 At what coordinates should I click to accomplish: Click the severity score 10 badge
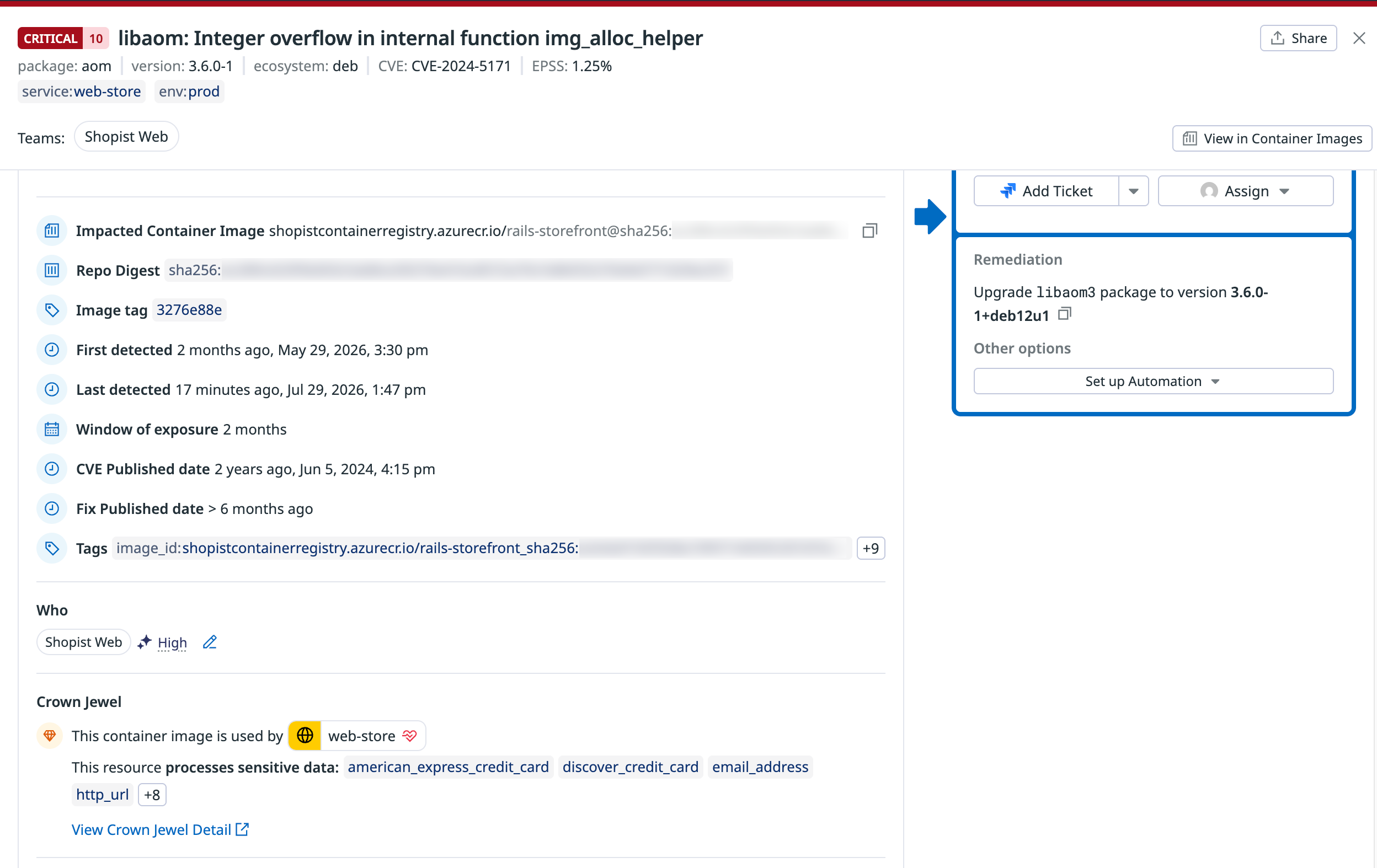(96, 38)
